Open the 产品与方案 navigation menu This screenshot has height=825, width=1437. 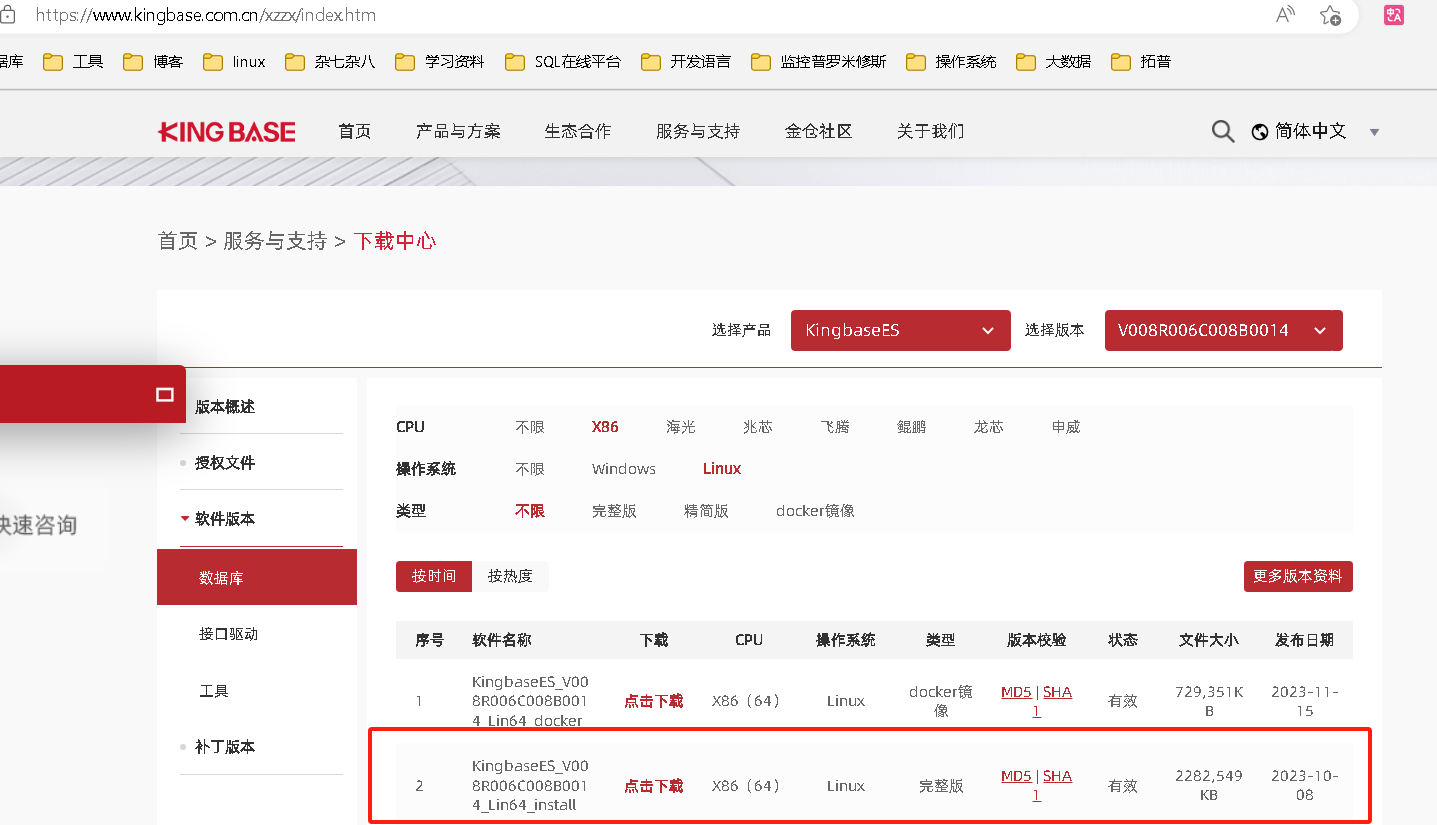tap(458, 132)
